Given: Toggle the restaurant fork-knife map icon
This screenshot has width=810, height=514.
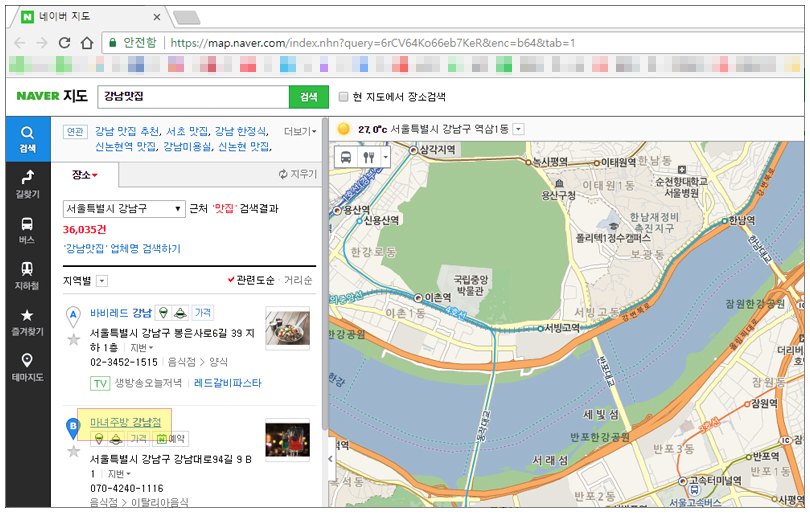Looking at the screenshot, I should tap(368, 157).
